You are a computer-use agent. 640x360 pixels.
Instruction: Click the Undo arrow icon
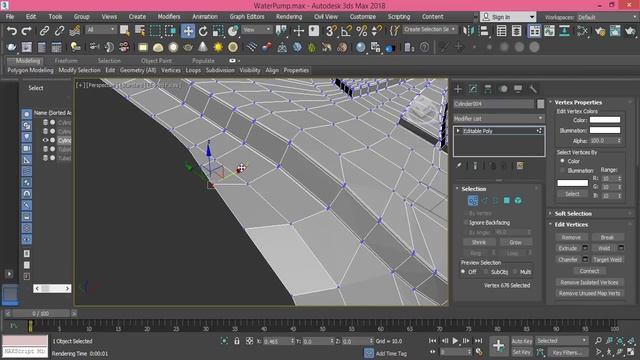tap(12, 31)
